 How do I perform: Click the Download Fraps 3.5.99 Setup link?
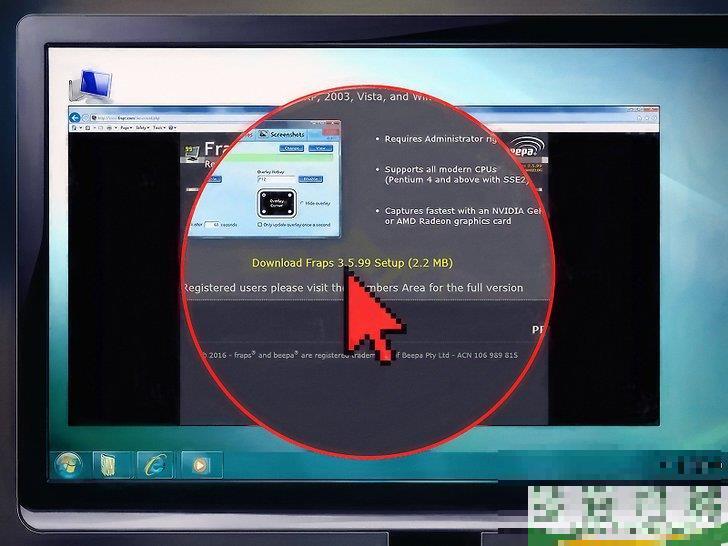[x=352, y=263]
